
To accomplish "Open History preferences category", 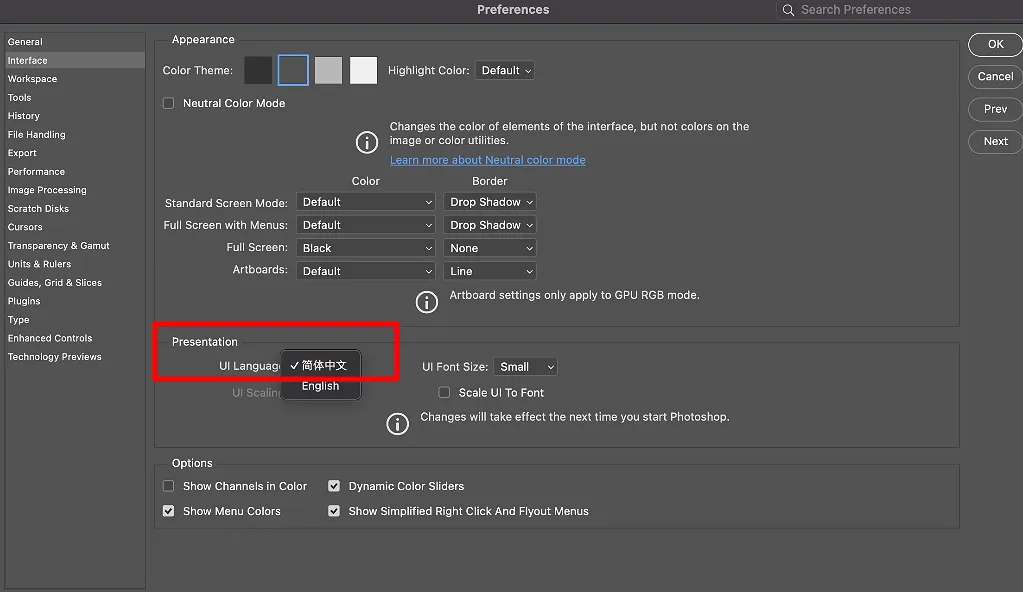I will [75, 116].
